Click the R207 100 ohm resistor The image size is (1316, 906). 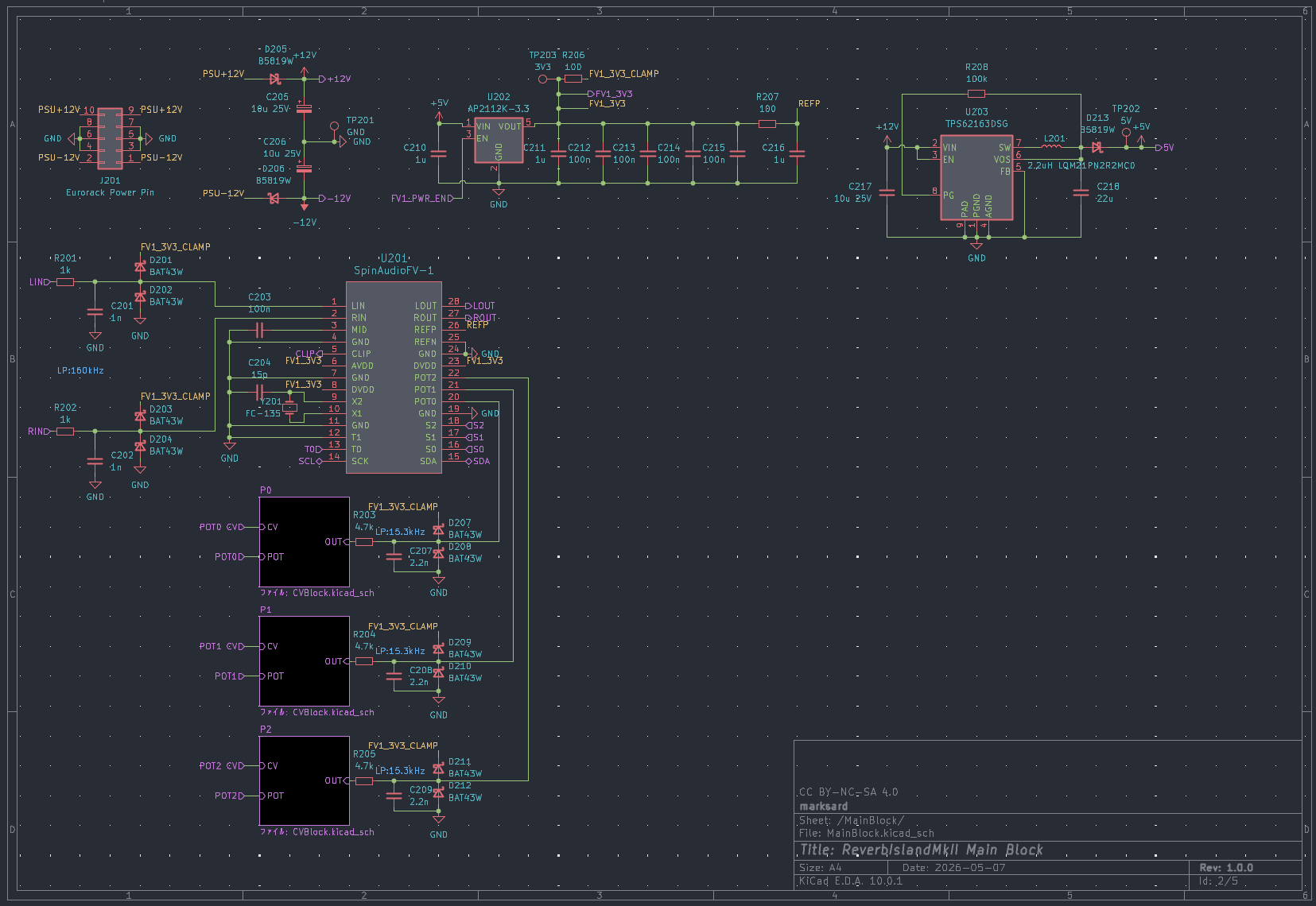767,124
